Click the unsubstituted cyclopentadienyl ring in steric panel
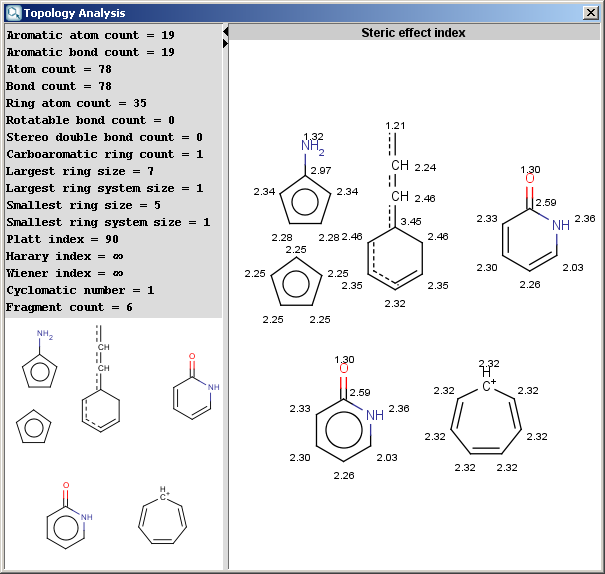 [x=297, y=282]
